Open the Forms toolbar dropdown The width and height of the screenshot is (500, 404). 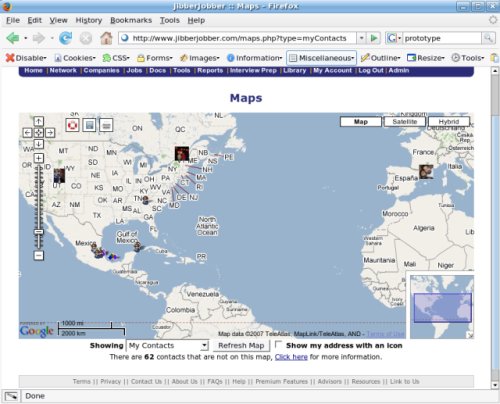click(155, 58)
